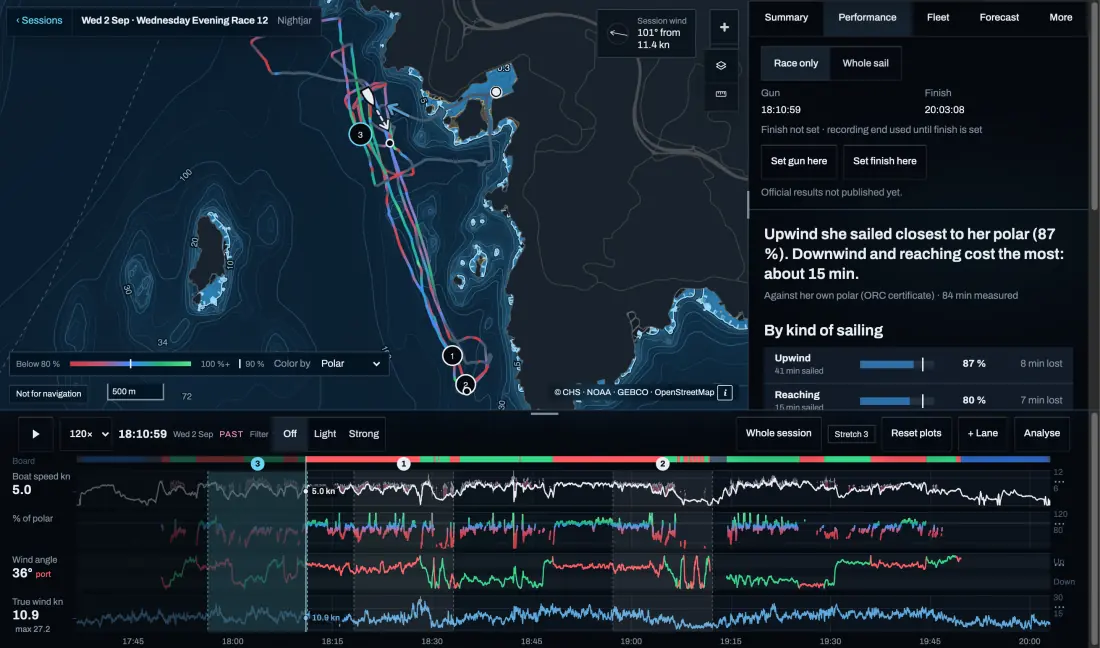This screenshot has width=1100, height=648.
Task: Click the Reaching 80 % performance bar
Action: [x=897, y=400]
